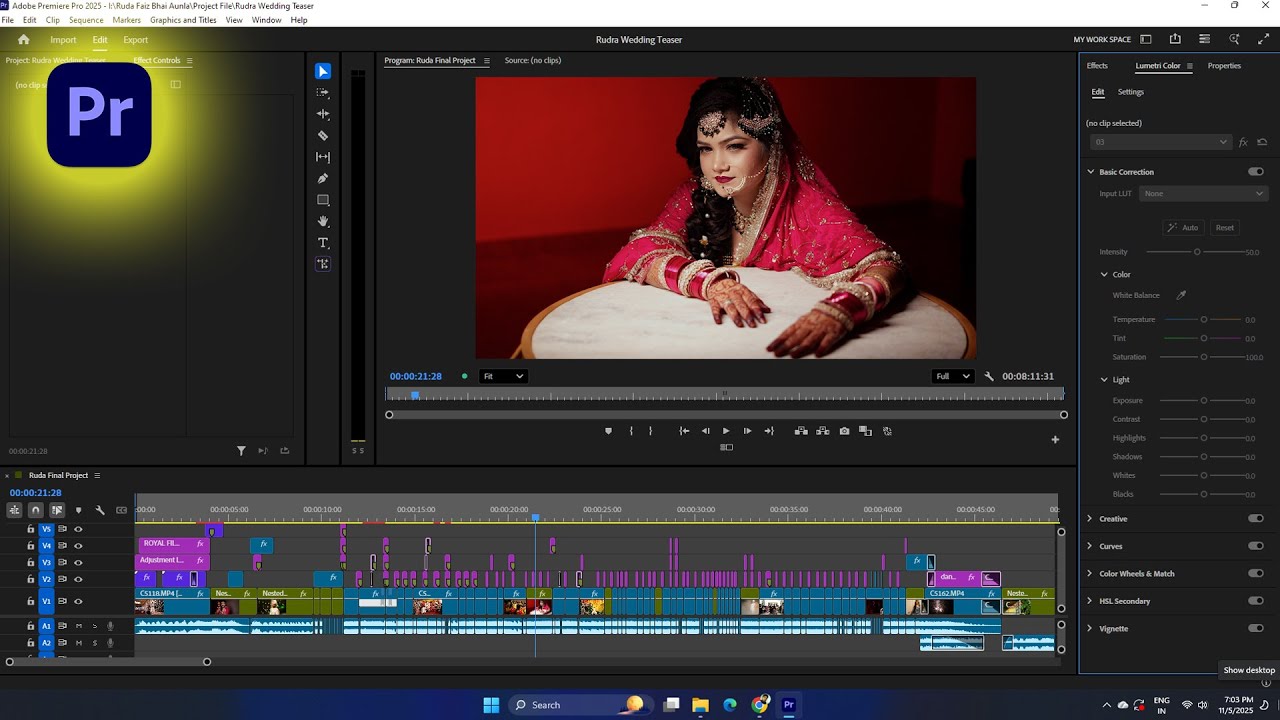This screenshot has height=720, width=1280.
Task: Add a marker in the timeline header
Action: pyautogui.click(x=79, y=510)
